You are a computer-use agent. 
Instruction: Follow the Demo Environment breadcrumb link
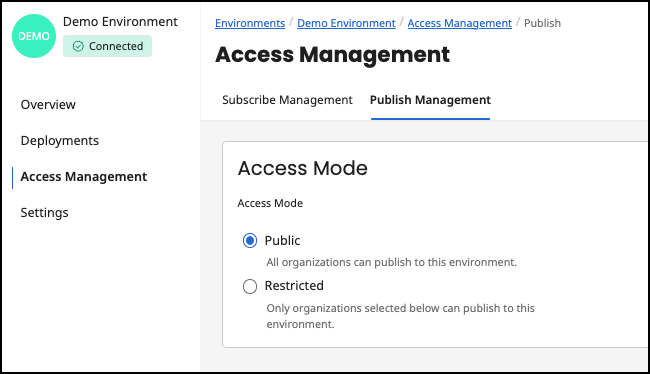tap(346, 23)
